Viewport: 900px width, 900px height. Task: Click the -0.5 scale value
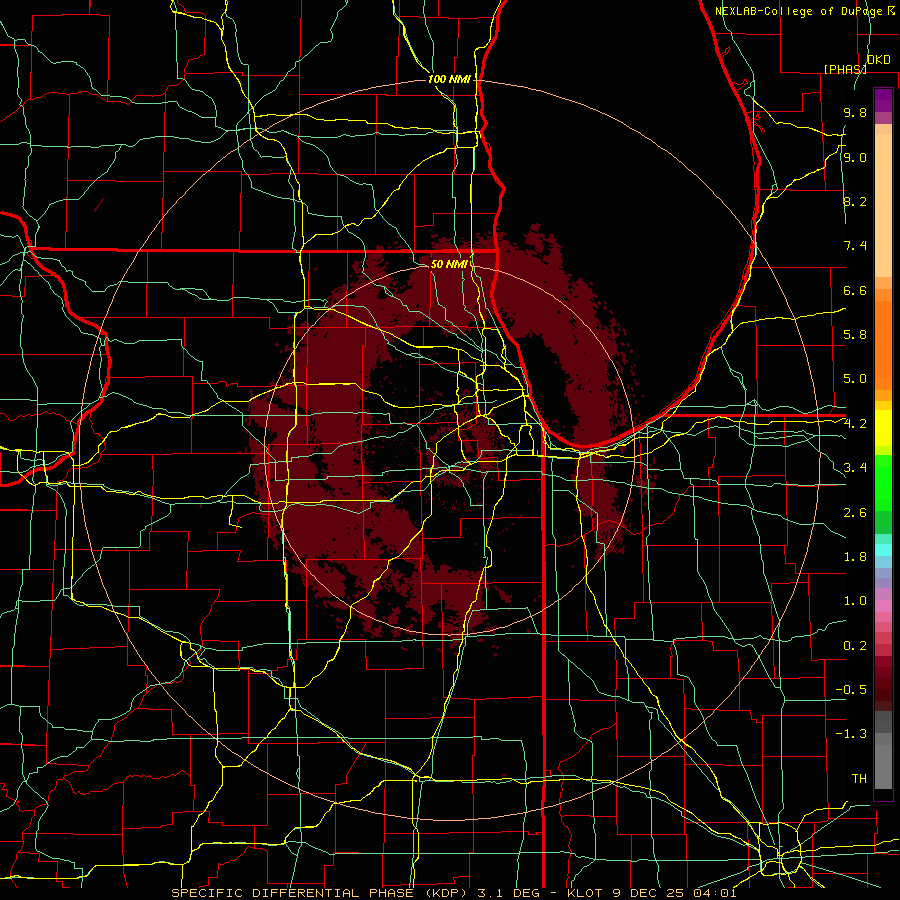(851, 690)
